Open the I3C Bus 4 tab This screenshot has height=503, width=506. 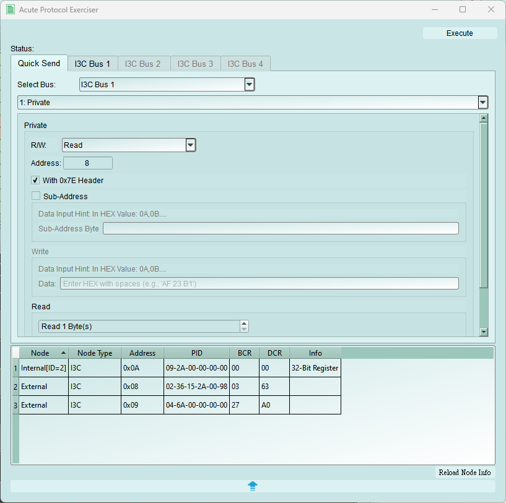tap(245, 64)
